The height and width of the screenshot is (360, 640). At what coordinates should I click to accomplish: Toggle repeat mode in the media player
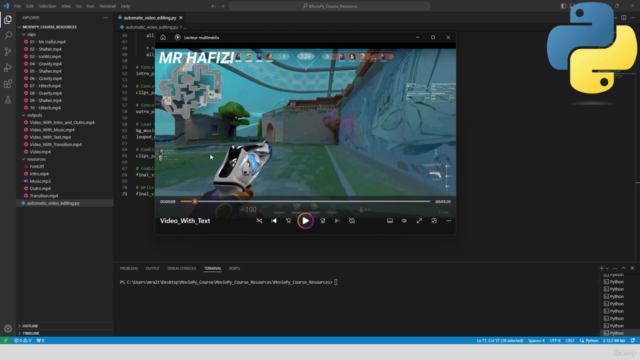click(352, 221)
